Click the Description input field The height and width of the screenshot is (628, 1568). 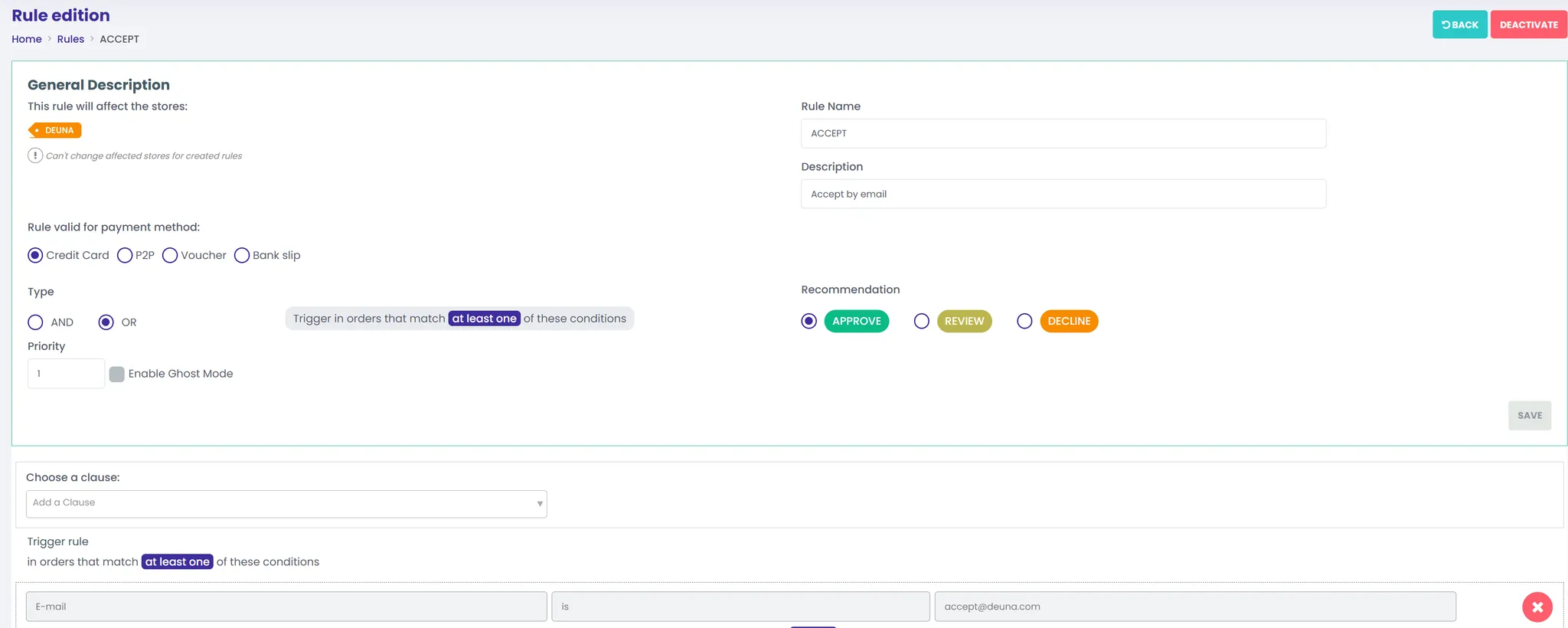[1063, 194]
